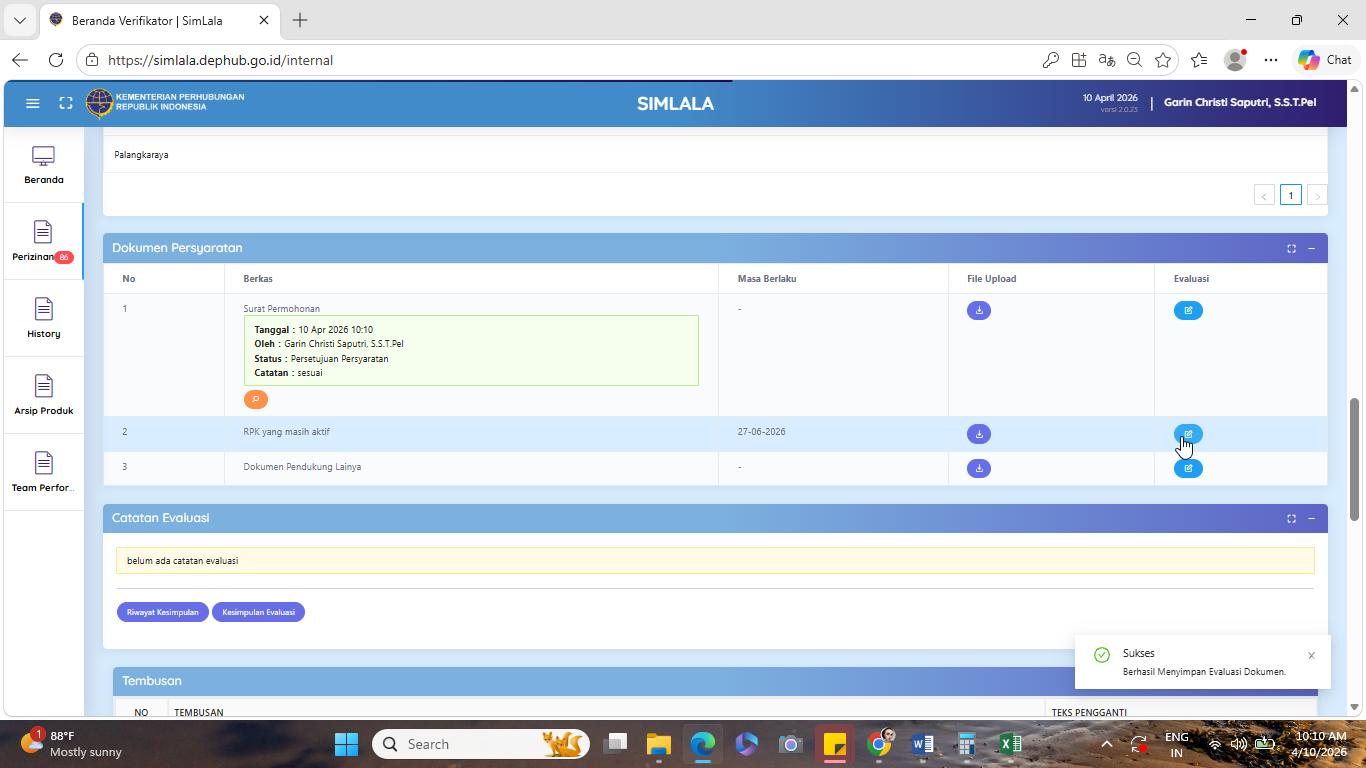Click the RPK yang masih aktif row text
Screen dimensions: 1366x768
point(286,432)
